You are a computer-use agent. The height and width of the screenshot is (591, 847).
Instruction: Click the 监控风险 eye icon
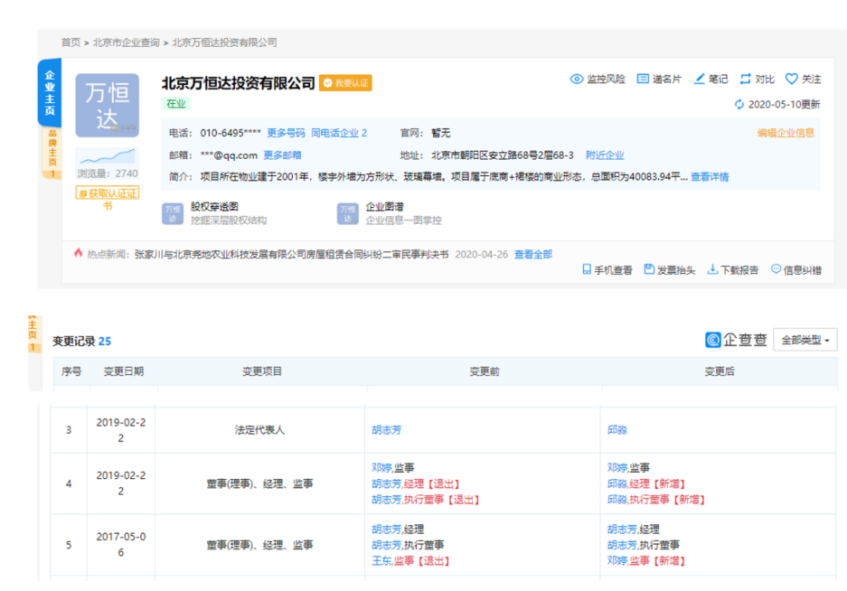(576, 79)
